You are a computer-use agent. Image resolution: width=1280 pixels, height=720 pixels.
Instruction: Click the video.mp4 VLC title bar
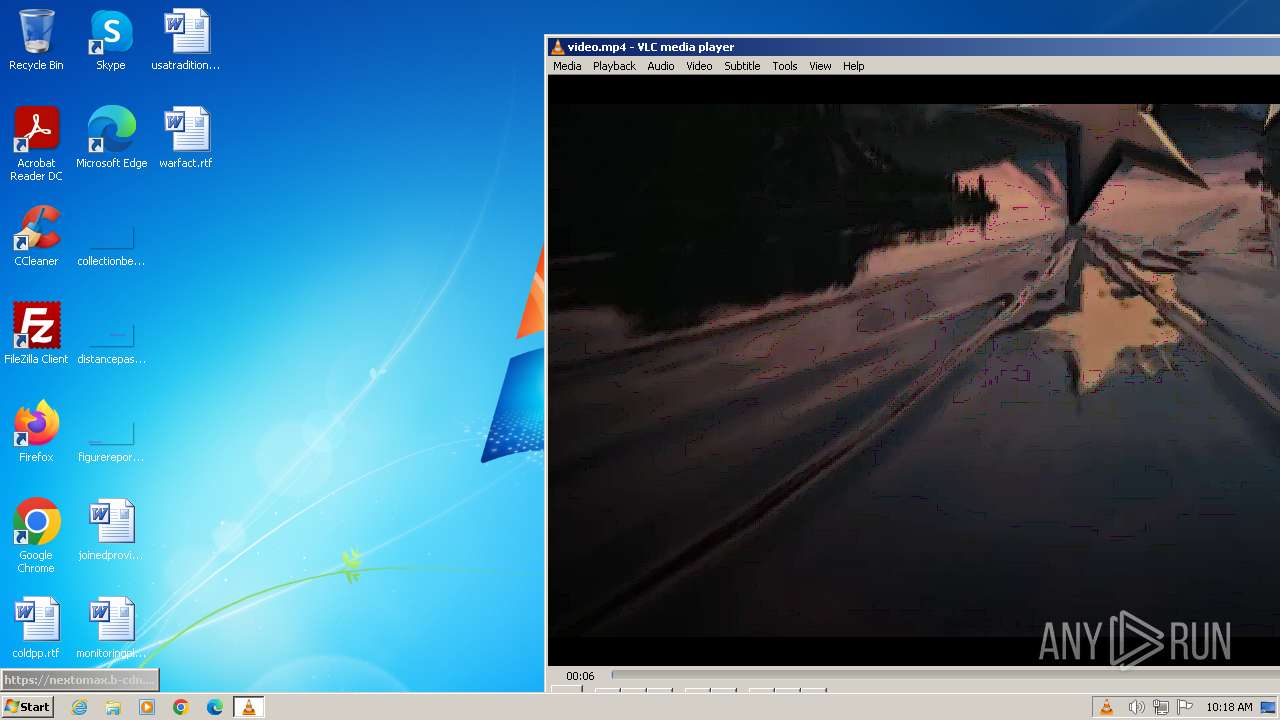tap(915, 47)
